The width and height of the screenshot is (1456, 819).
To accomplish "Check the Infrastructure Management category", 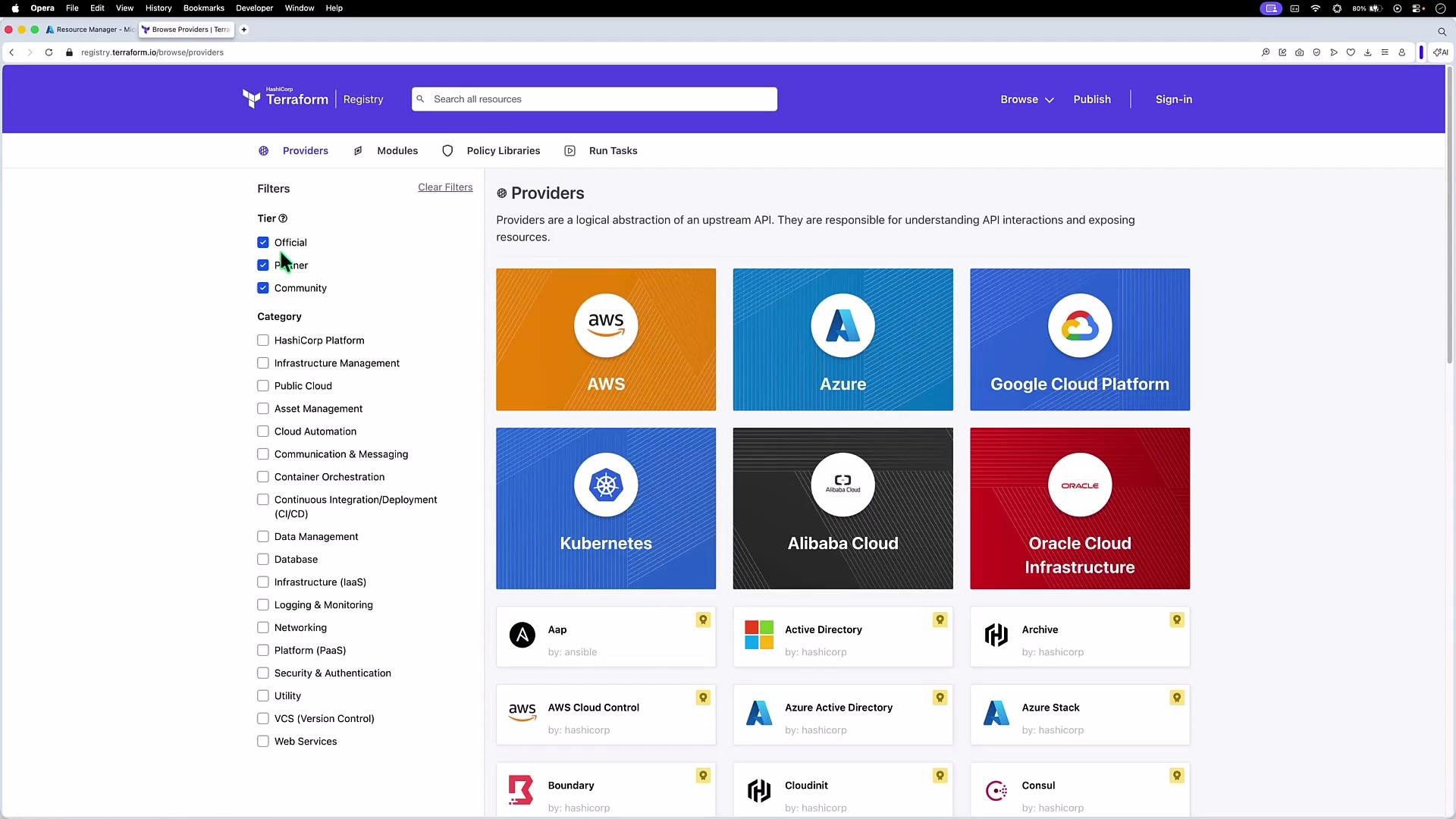I will 263,363.
